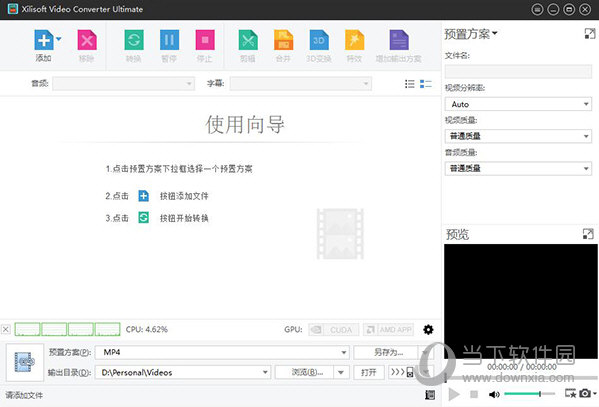Open the settings gear next to GPU
The image size is (599, 407).
coord(428,329)
